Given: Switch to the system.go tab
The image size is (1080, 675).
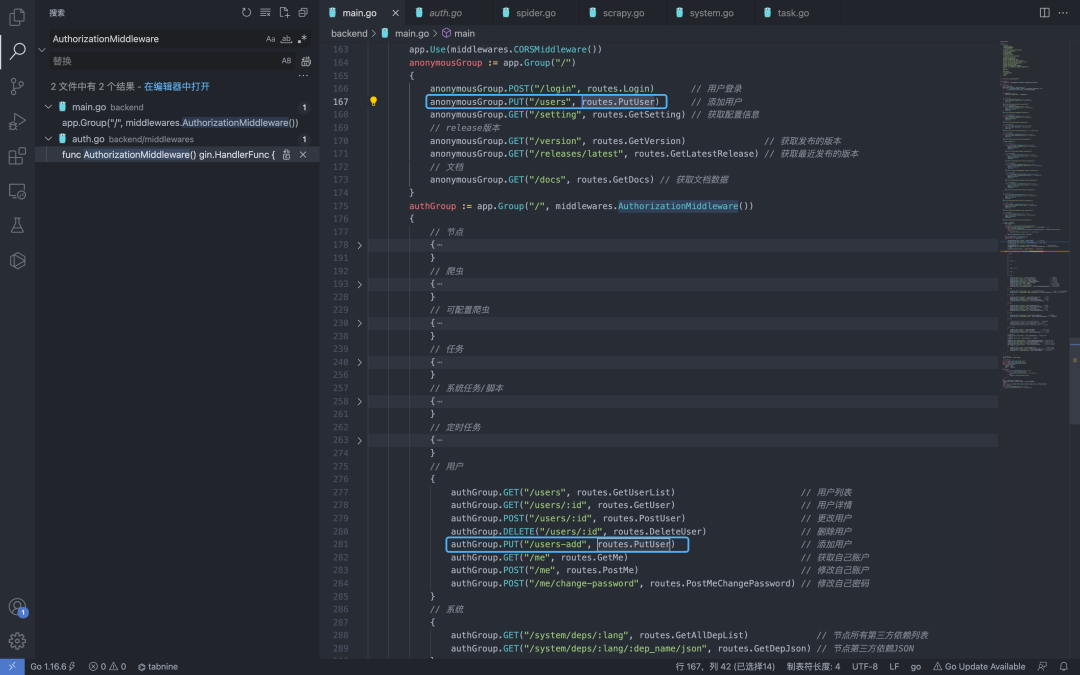Looking at the screenshot, I should coord(710,13).
